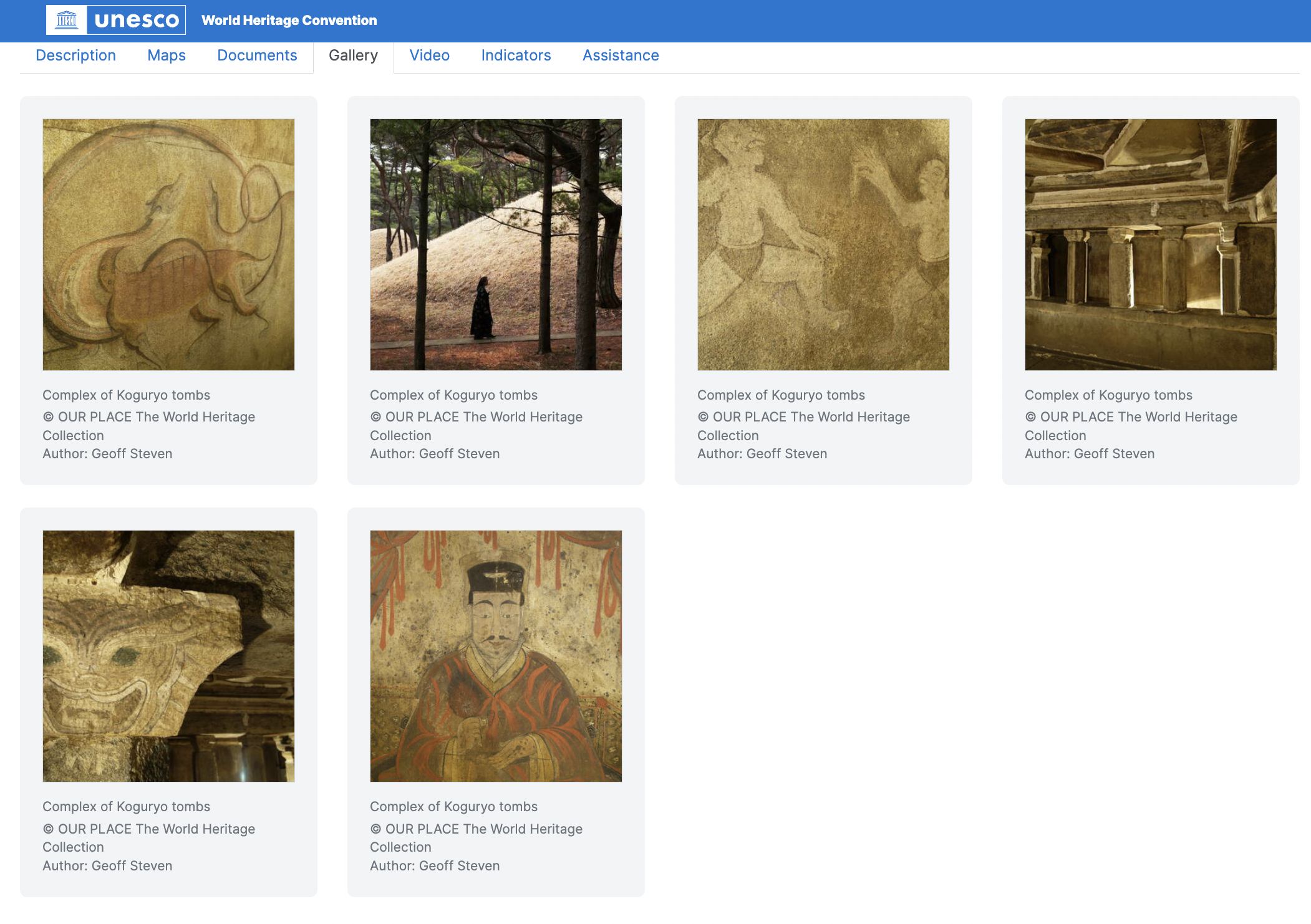Image resolution: width=1311 pixels, height=924 pixels.
Task: Open the World Heritage Convention link
Action: coord(289,20)
